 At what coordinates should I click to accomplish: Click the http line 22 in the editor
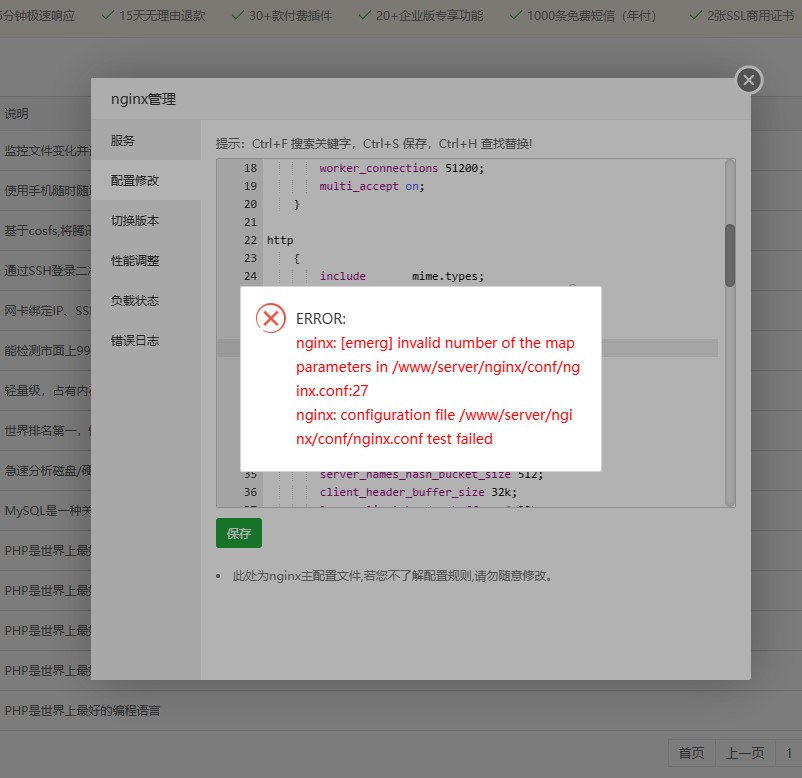tap(280, 240)
